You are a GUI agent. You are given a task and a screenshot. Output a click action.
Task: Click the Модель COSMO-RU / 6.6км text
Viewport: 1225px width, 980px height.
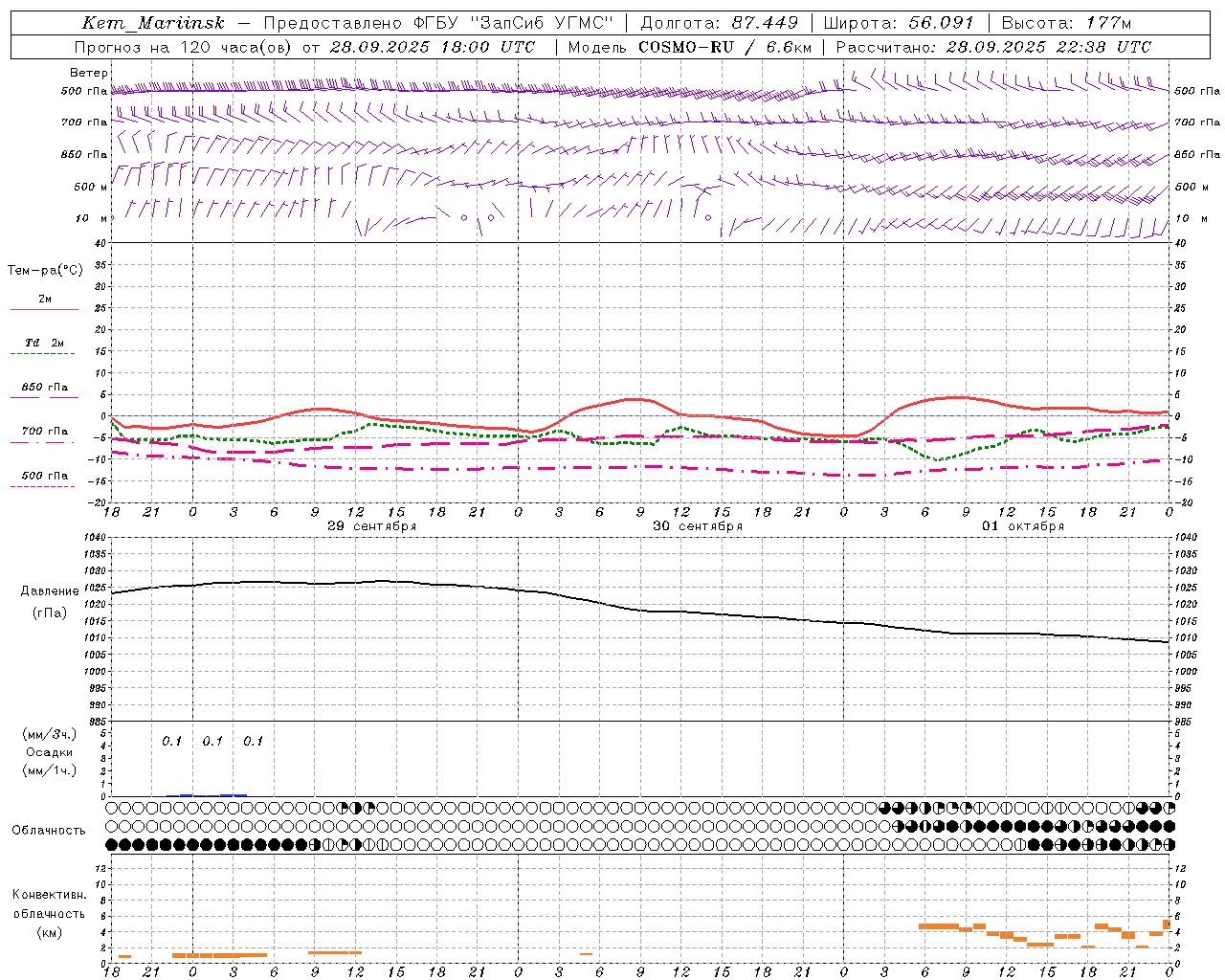pos(689,47)
